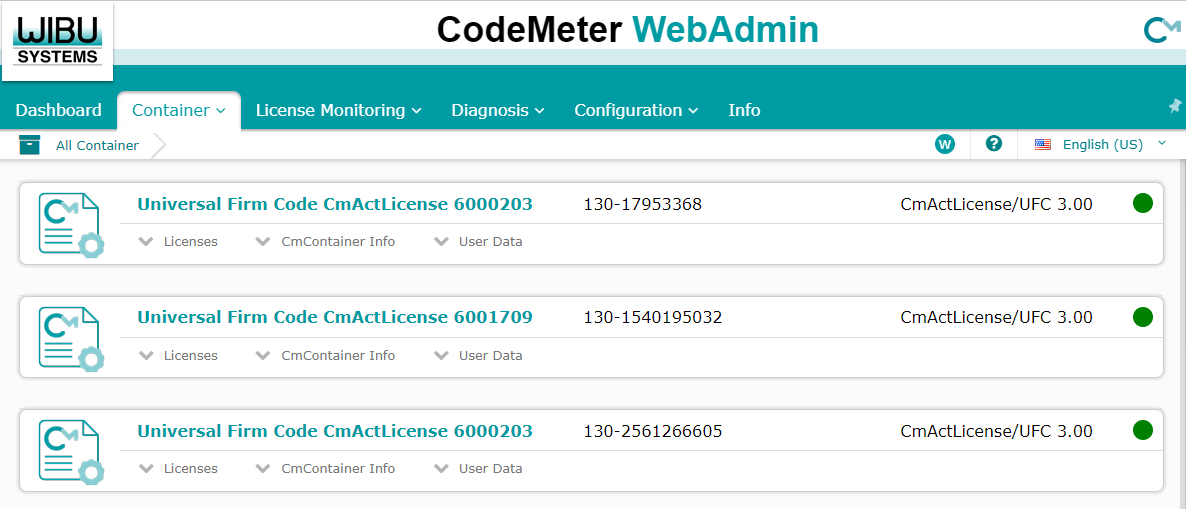This screenshot has width=1186, height=509.
Task: Click green status dot for 130-17953368
Action: point(1142,204)
